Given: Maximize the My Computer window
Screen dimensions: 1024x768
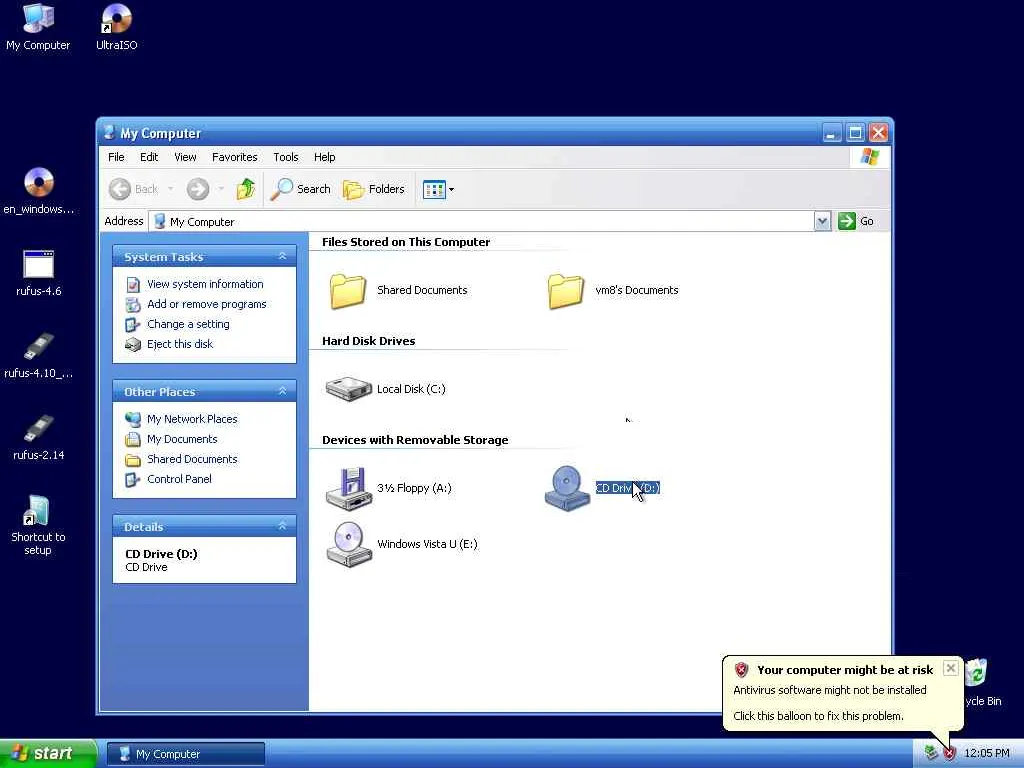Looking at the screenshot, I should (855, 133).
